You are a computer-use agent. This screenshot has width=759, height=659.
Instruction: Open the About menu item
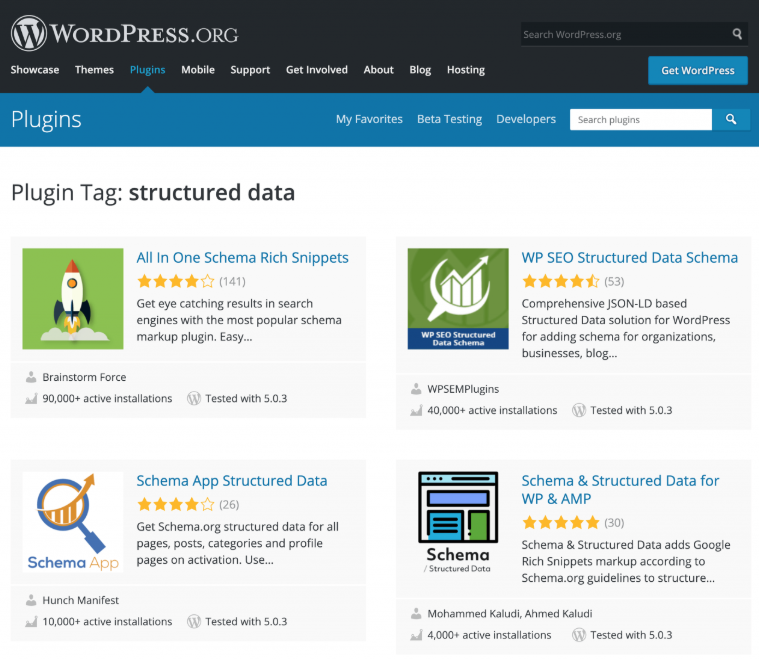pos(379,70)
